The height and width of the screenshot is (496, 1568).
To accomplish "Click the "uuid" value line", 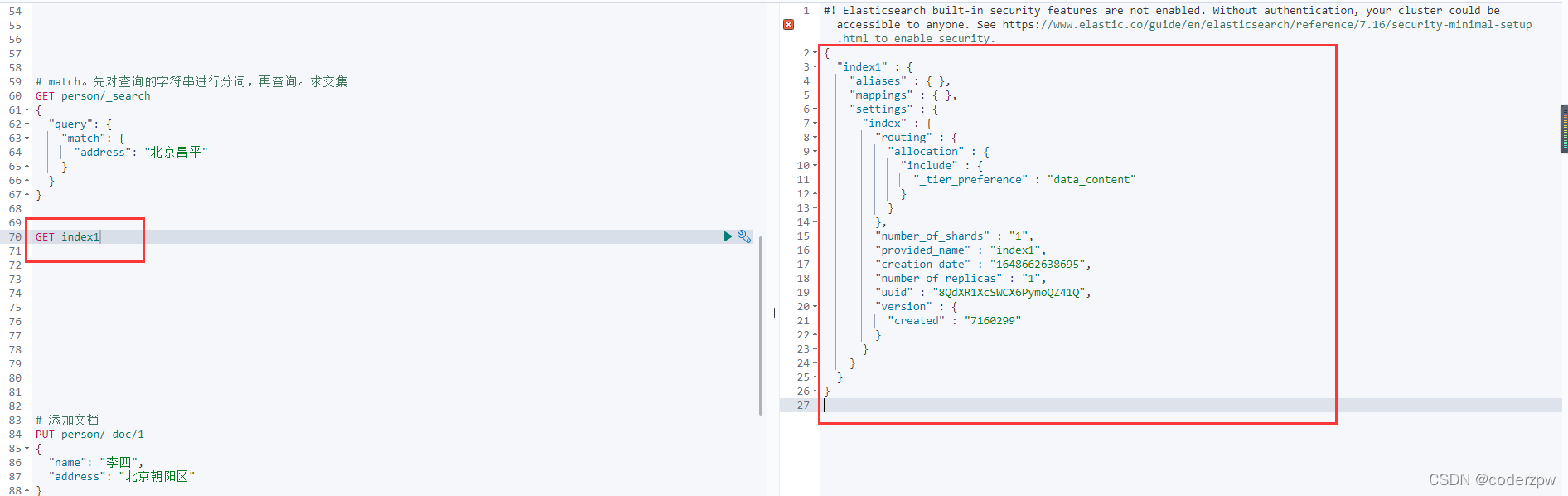I will 983,293.
